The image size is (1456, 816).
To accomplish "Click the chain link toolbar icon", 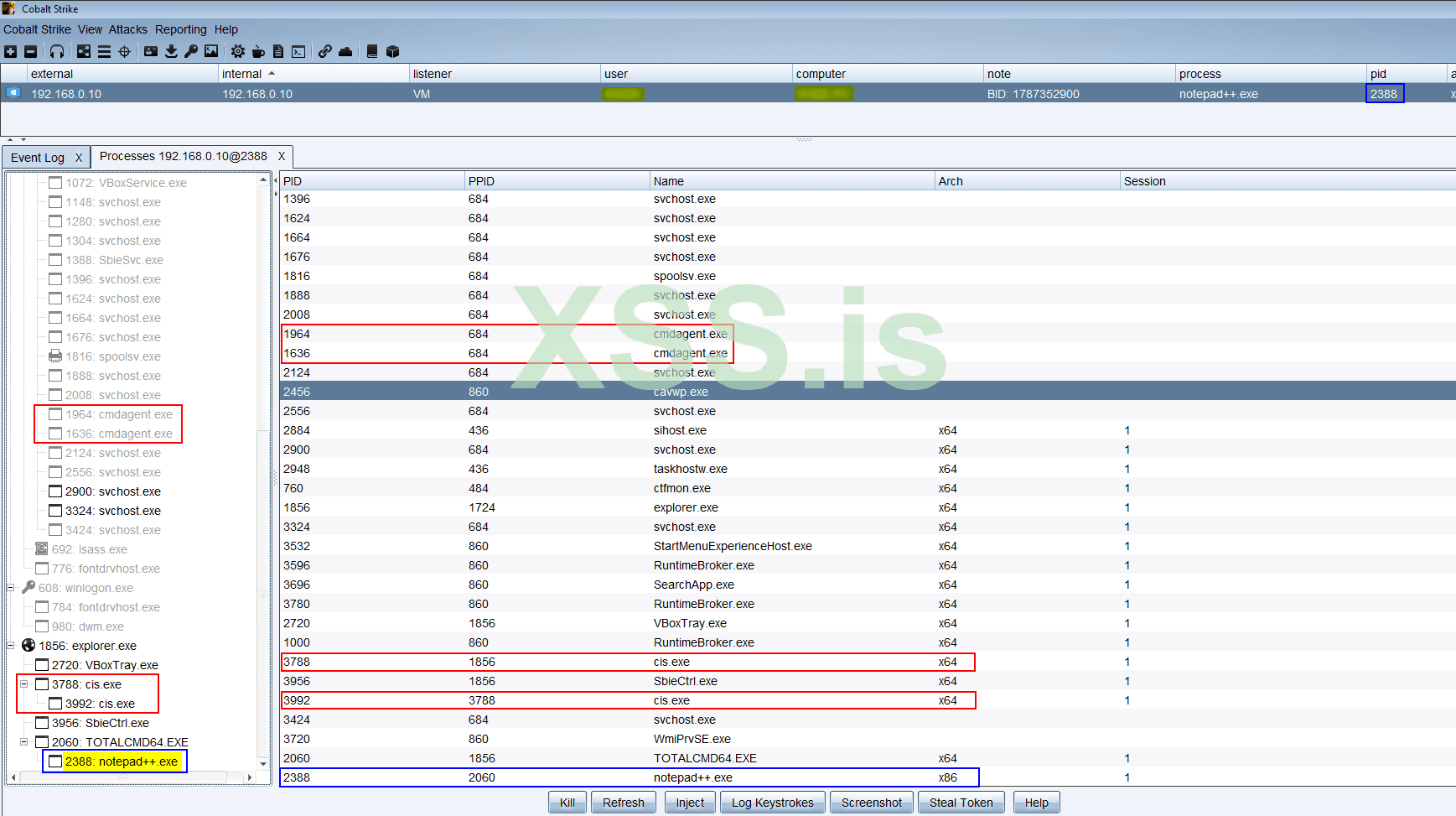I will pos(324,52).
